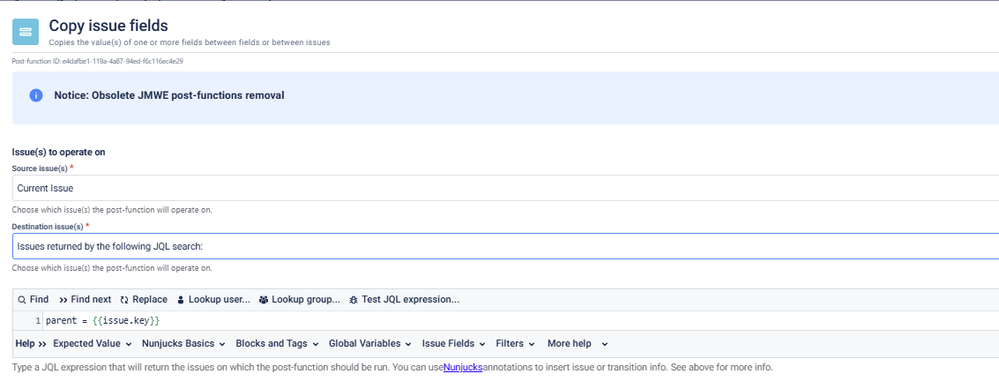Click the Issue(s) to operate on heading

pos(59,152)
